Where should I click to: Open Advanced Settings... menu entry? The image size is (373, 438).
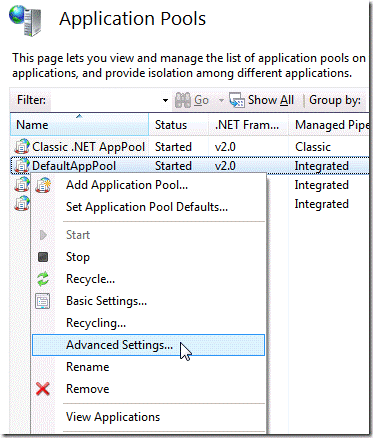(x=148, y=345)
